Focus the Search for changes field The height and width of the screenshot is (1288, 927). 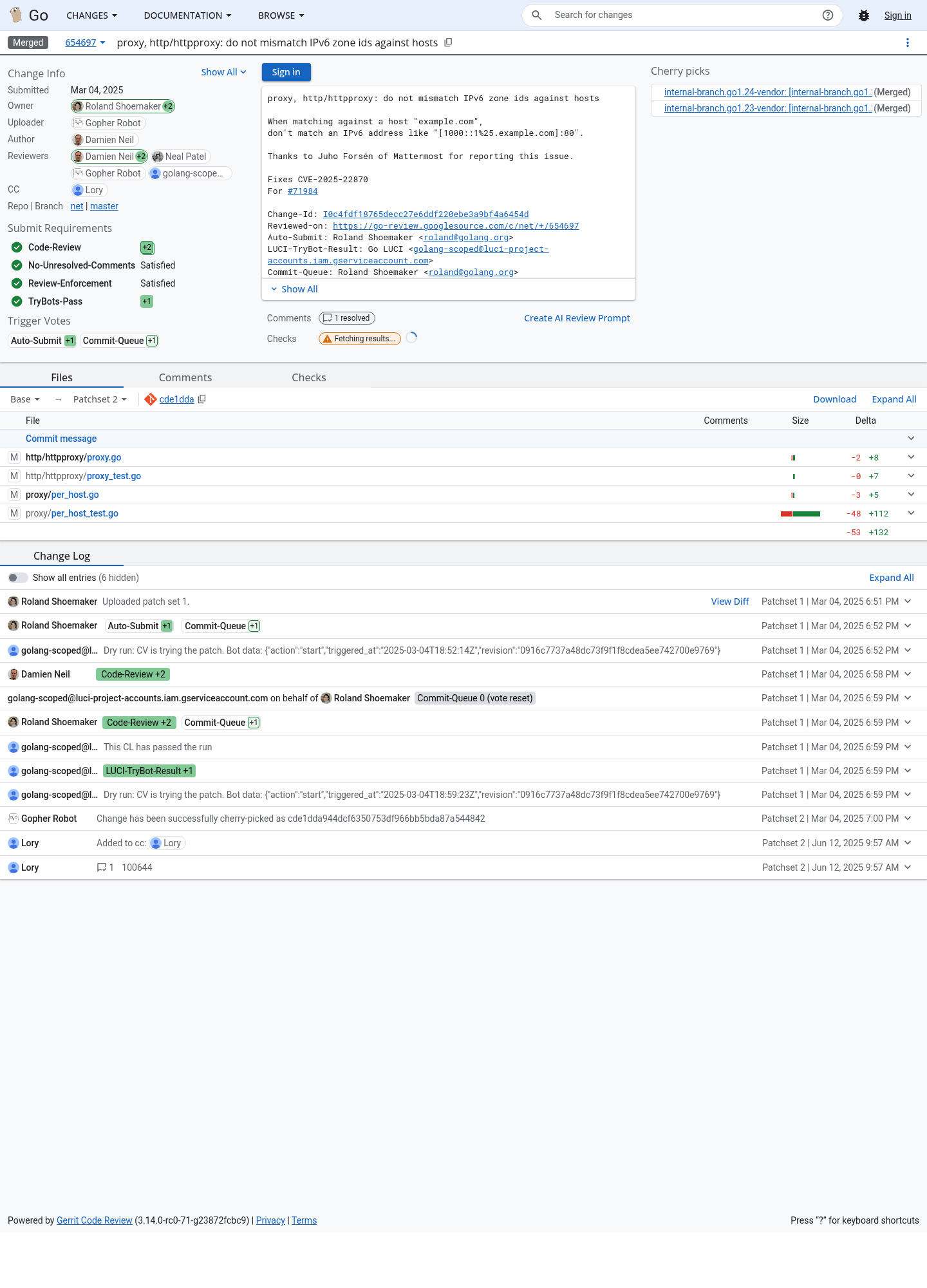682,15
